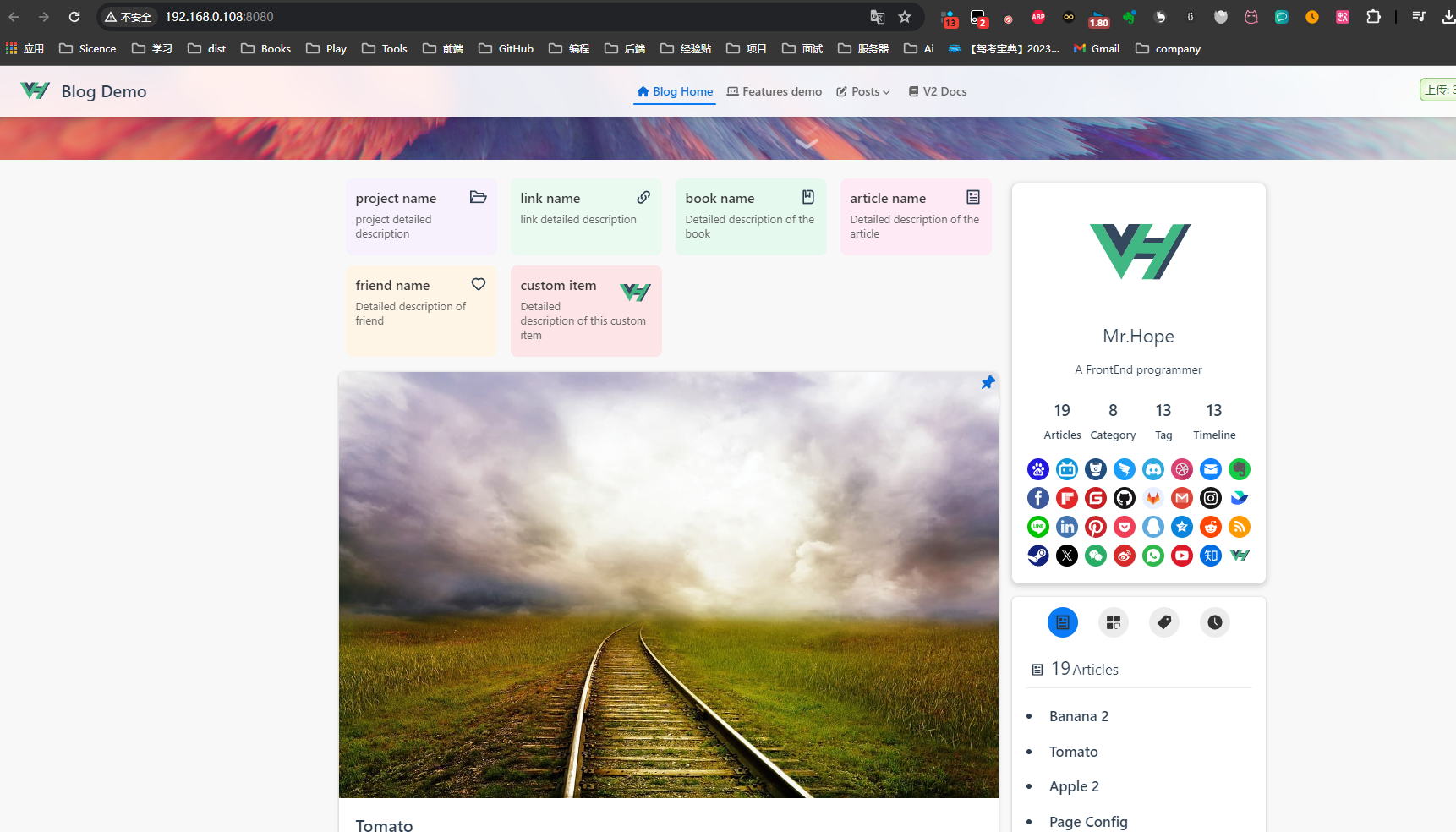Open the GitHub social icon
Viewport: 1456px width, 832px height.
pyautogui.click(x=1125, y=498)
